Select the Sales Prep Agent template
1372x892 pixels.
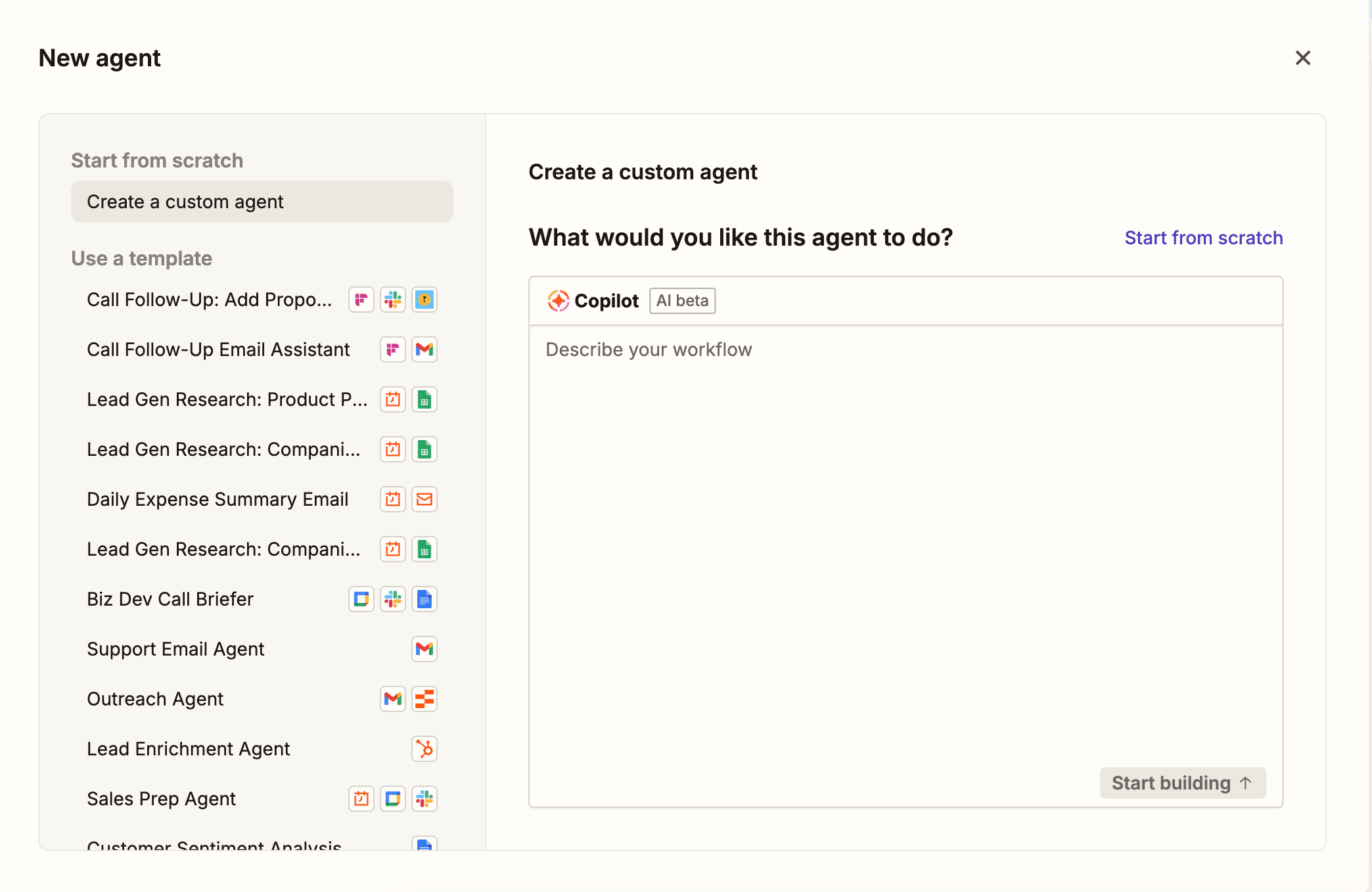click(x=161, y=799)
